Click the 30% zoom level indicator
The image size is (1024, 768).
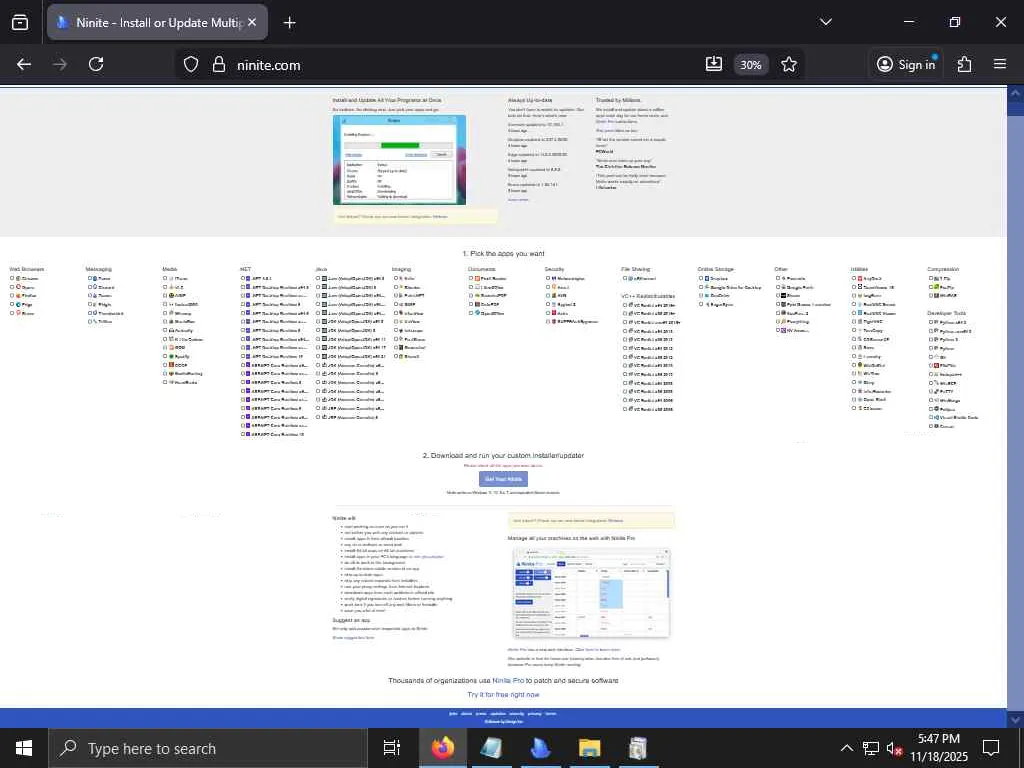pyautogui.click(x=750, y=65)
